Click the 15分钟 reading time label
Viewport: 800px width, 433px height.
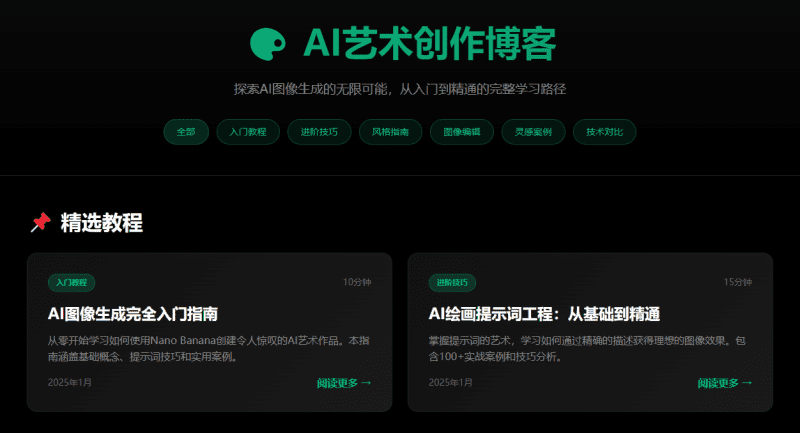pos(738,282)
